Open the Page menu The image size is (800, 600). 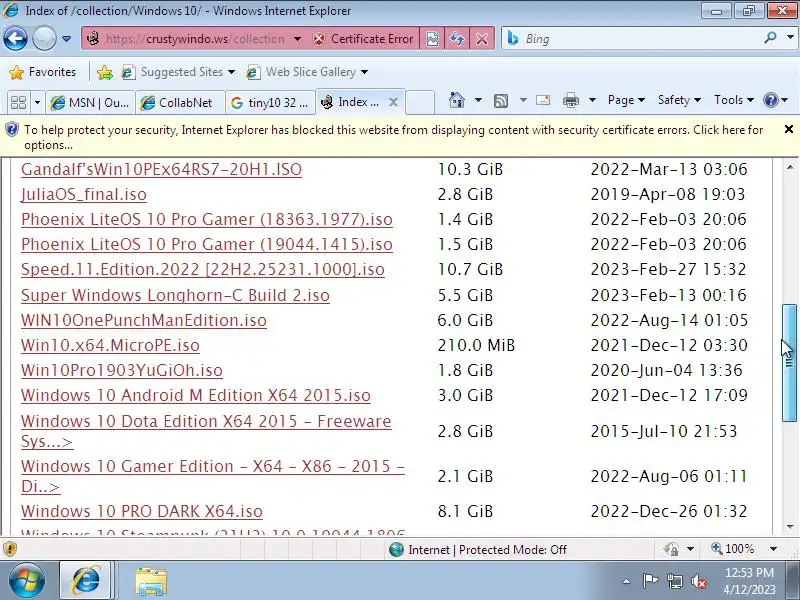[x=626, y=100]
